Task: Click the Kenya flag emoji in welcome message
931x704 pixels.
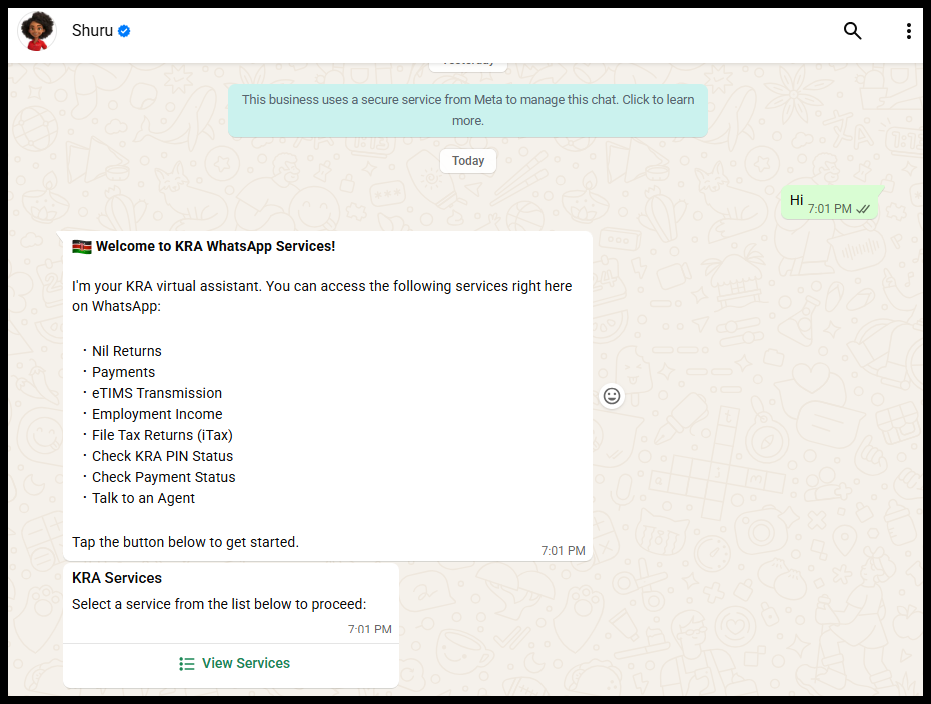Action: click(x=82, y=246)
